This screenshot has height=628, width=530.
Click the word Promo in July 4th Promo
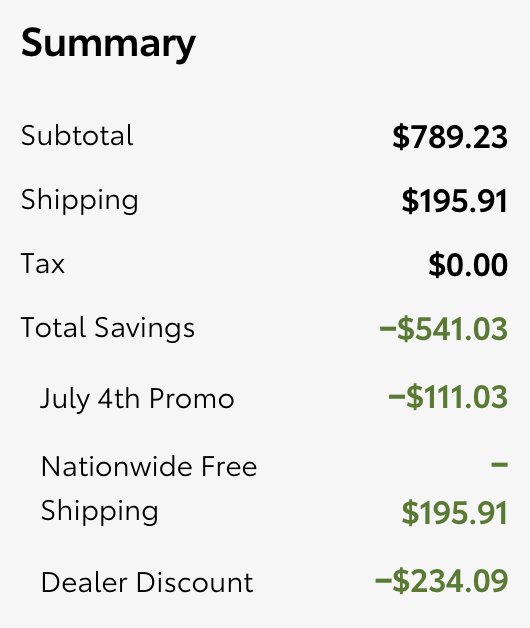point(191,399)
